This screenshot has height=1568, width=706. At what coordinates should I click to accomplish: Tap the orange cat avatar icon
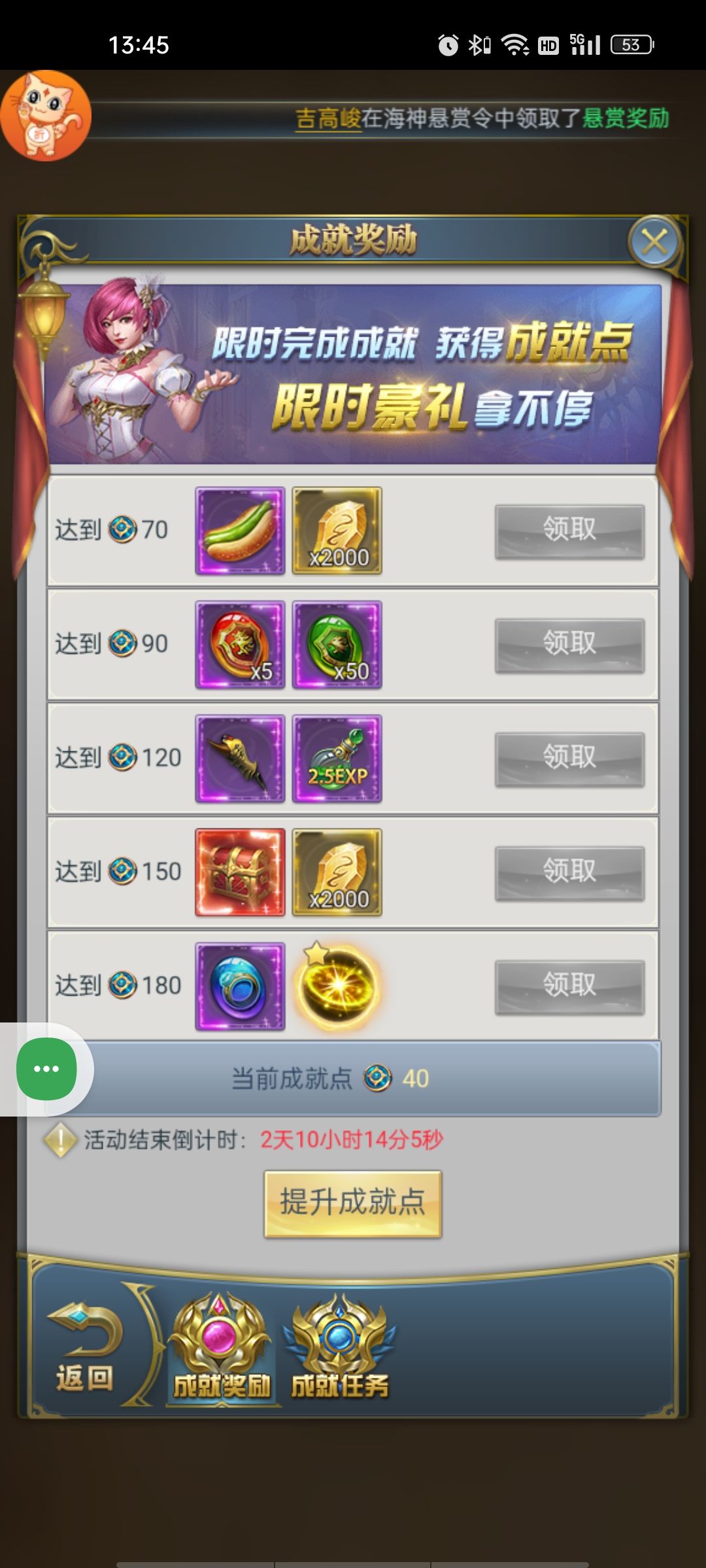point(46,116)
